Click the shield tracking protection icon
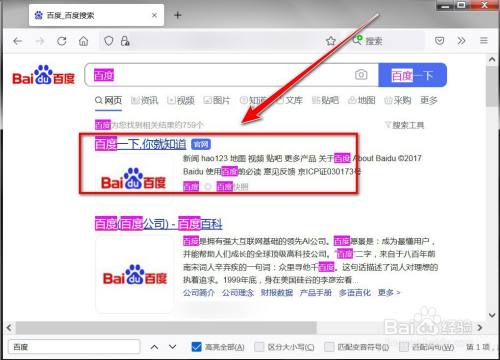 109,41
